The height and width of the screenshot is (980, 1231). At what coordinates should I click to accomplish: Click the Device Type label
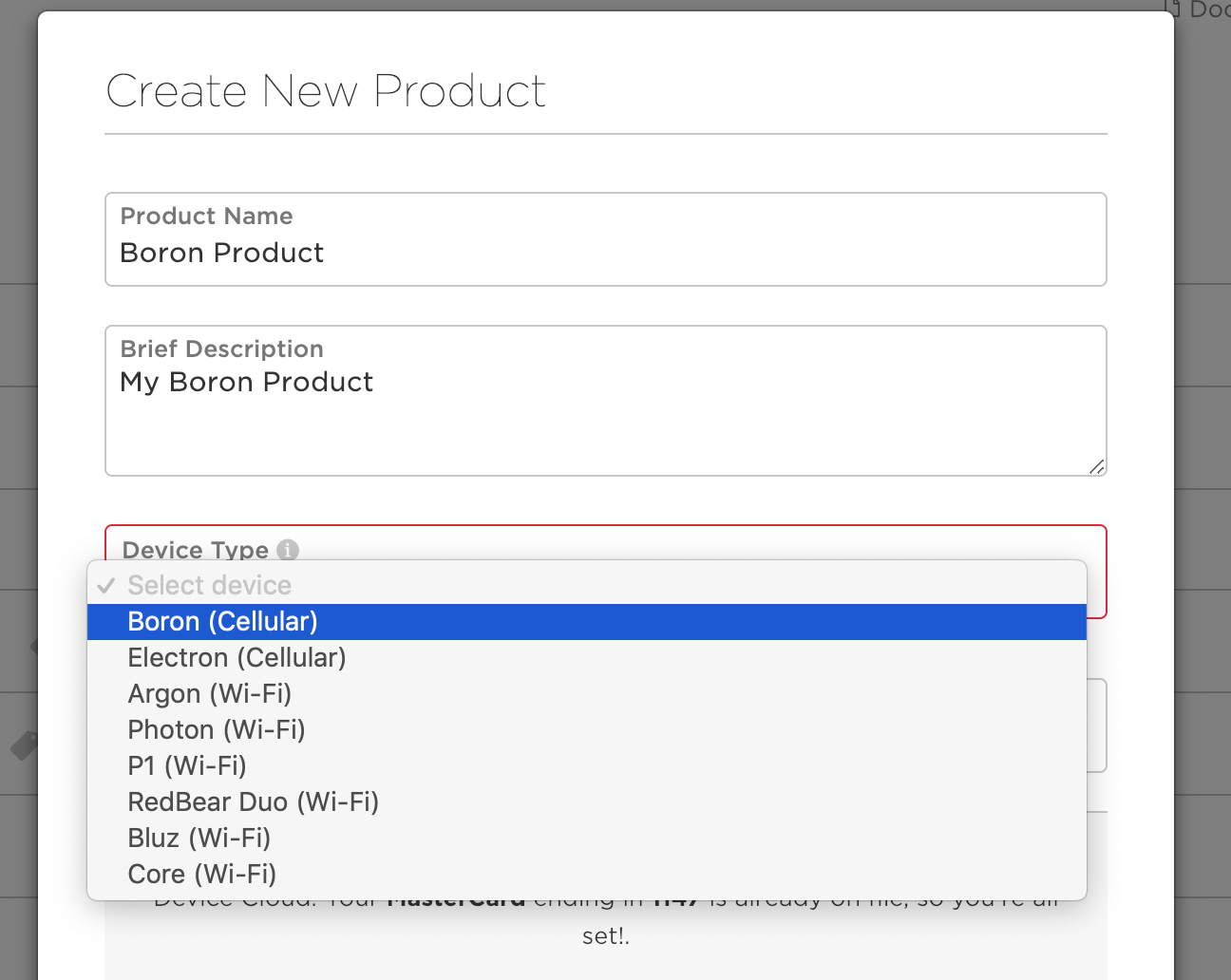(x=195, y=550)
